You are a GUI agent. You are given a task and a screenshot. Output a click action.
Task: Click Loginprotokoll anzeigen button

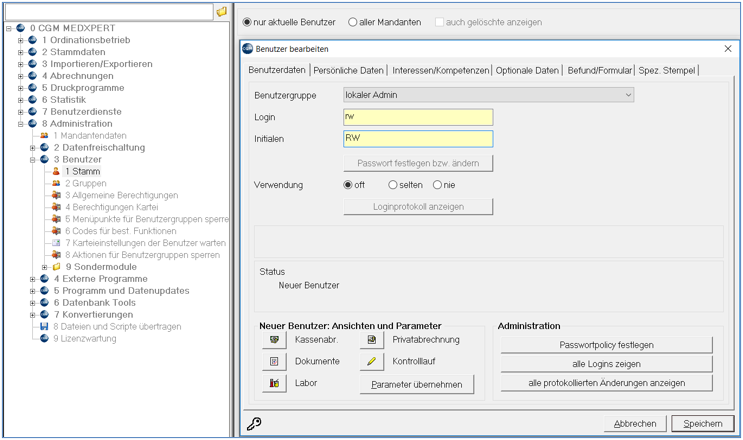coord(418,207)
